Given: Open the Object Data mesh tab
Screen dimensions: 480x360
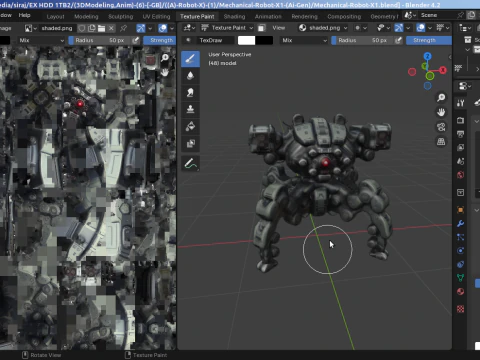Looking at the screenshot, I should (x=461, y=278).
